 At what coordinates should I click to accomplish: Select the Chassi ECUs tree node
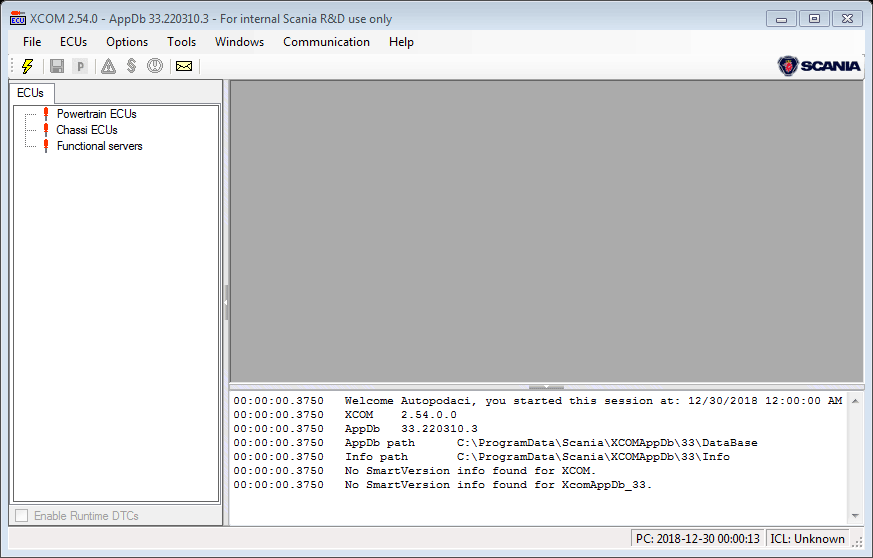pos(87,130)
